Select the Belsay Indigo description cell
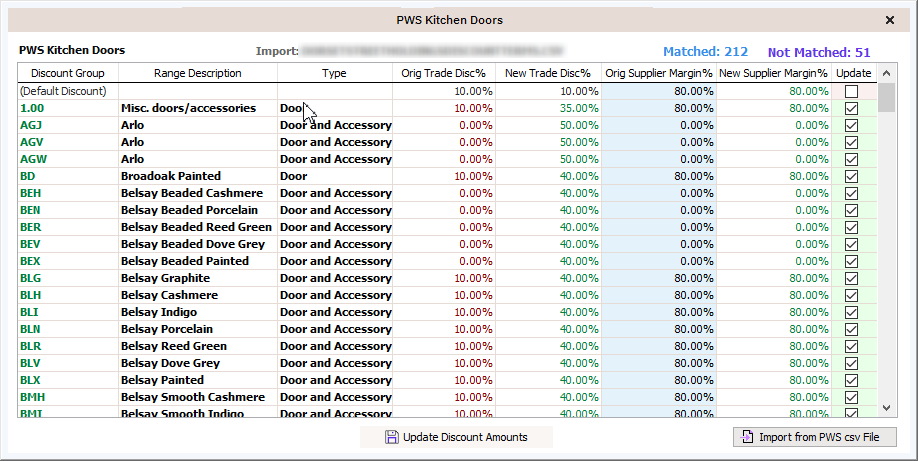918x461 pixels. (198, 312)
